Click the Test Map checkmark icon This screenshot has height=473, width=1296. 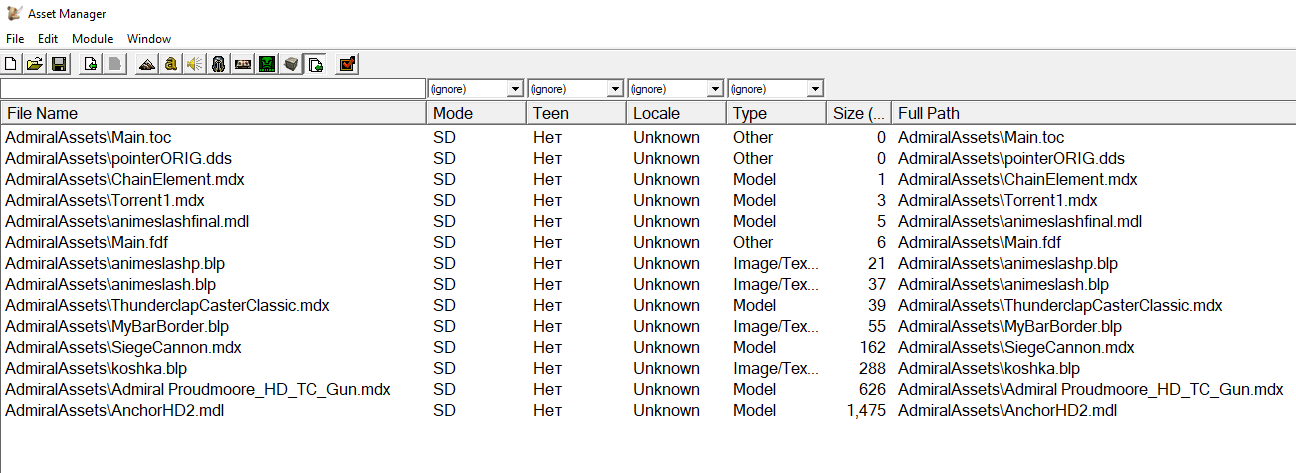point(347,65)
